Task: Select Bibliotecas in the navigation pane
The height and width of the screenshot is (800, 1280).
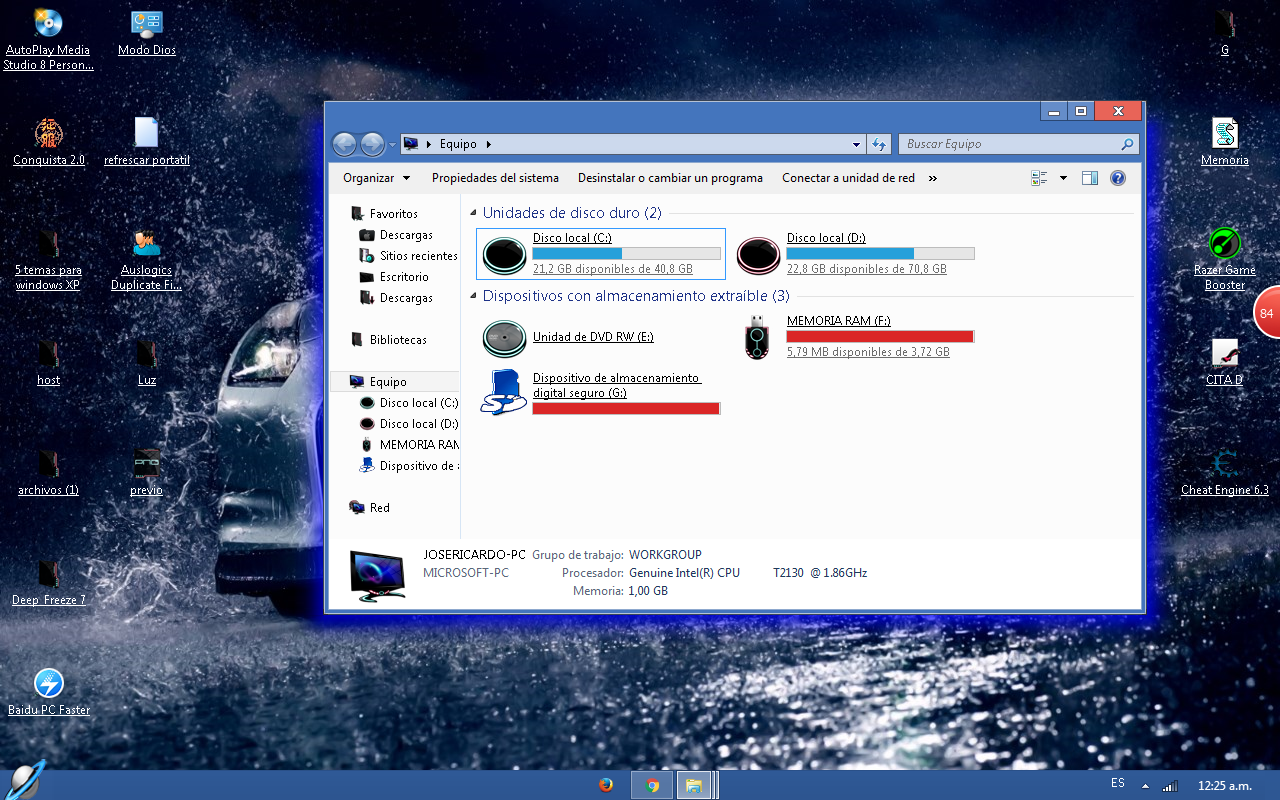Action: [398, 340]
